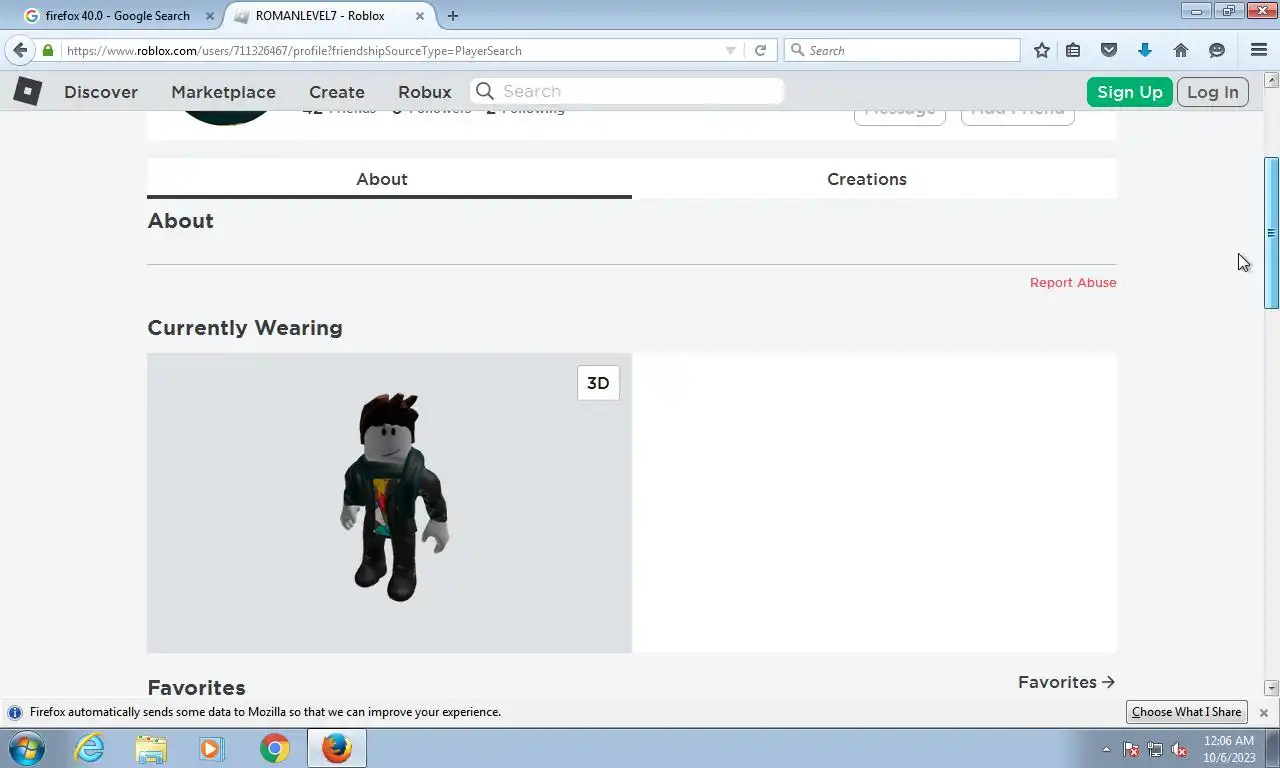Screen dimensions: 1280x768
Task: Click the Favorites section heading
Action: pos(196,688)
